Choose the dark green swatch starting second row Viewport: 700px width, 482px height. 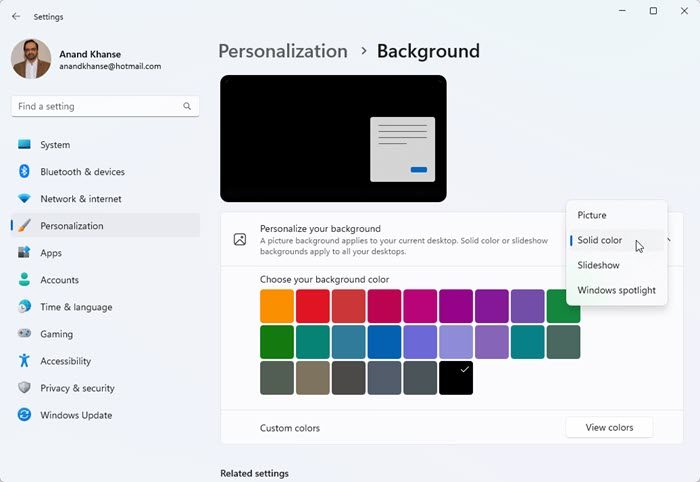click(277, 342)
